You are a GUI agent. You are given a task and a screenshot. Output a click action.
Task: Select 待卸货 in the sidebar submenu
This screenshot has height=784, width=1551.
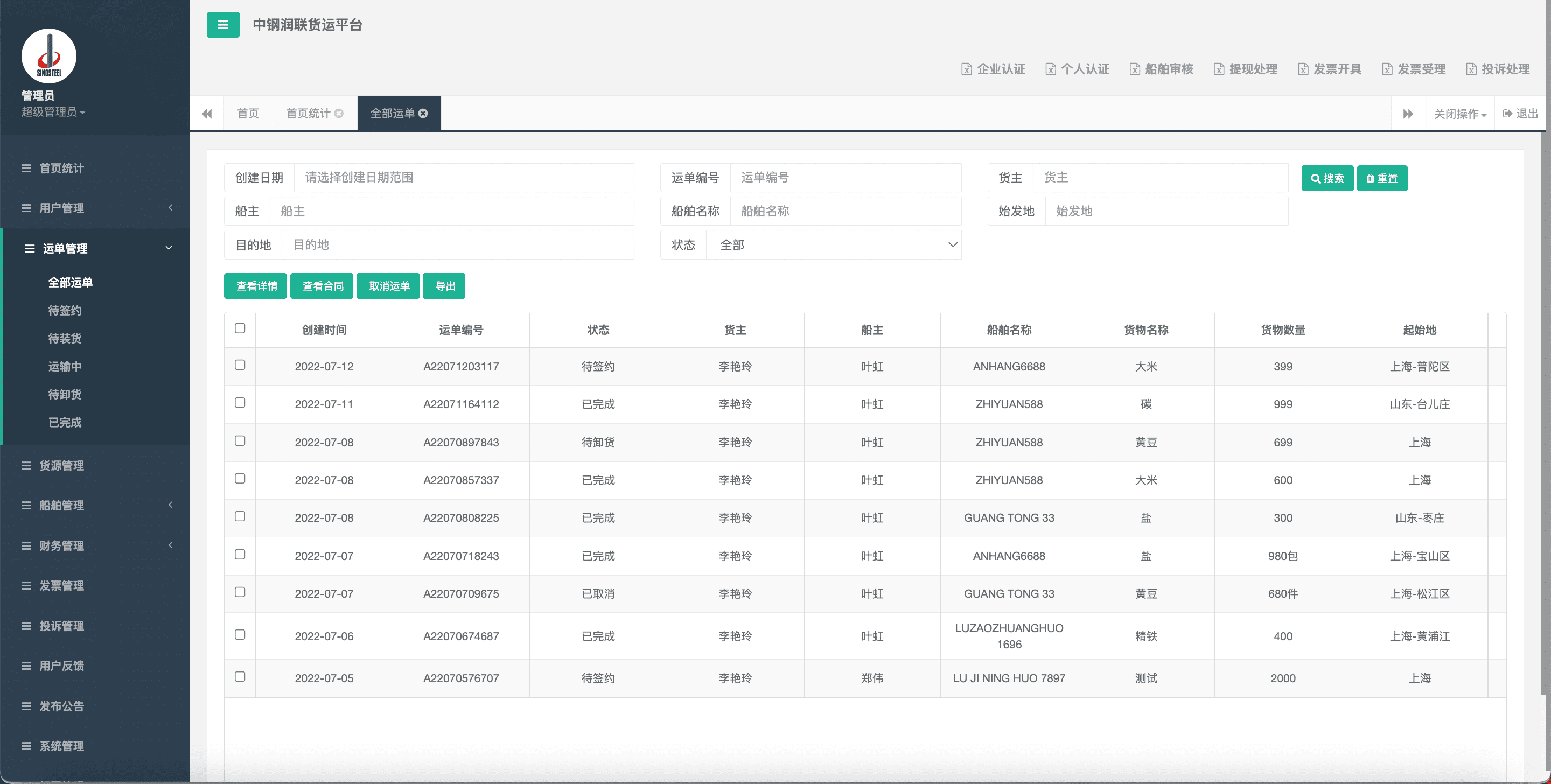(65, 394)
